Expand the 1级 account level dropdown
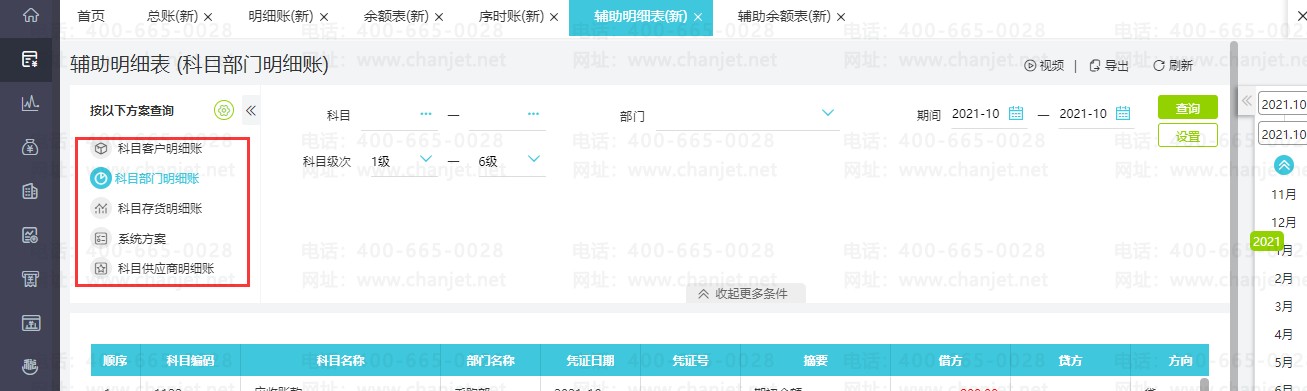Screen dimensions: 1307x391 coord(425,159)
